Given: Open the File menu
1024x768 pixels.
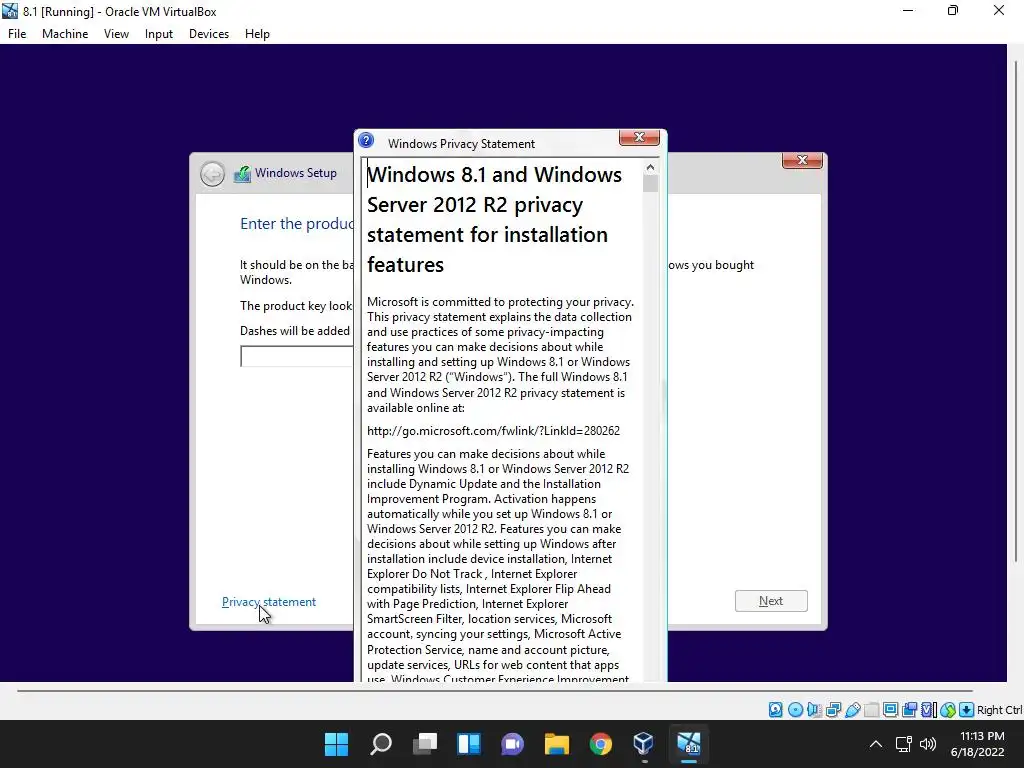Looking at the screenshot, I should 17,34.
